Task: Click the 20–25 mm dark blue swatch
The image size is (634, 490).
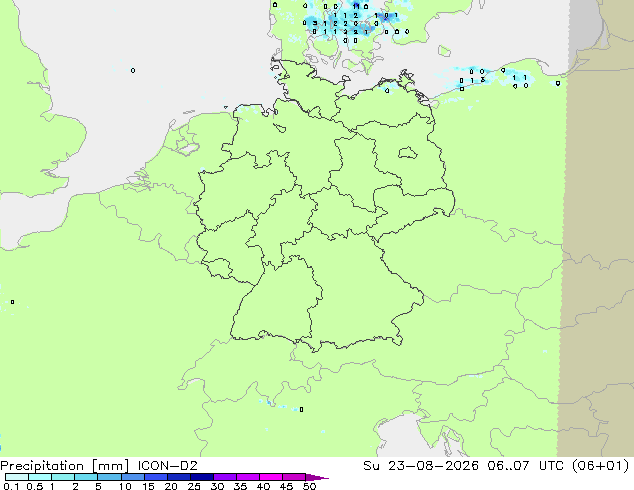Action: (x=179, y=477)
